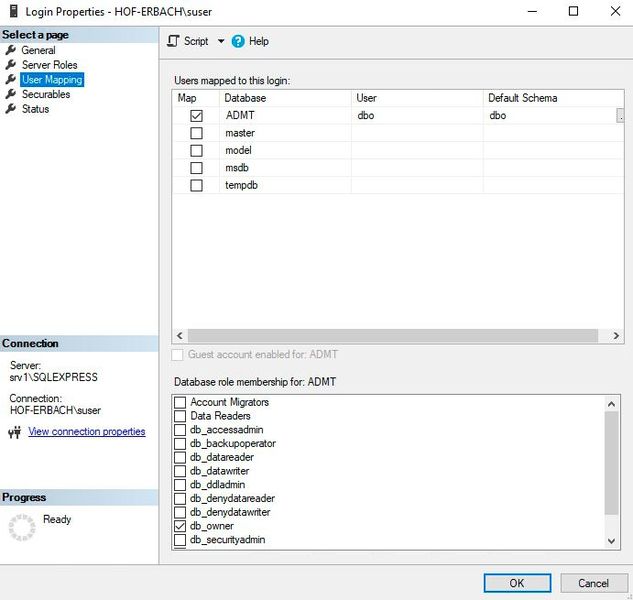The image size is (633, 600).
Task: Click the Database column header
Action: [285, 98]
